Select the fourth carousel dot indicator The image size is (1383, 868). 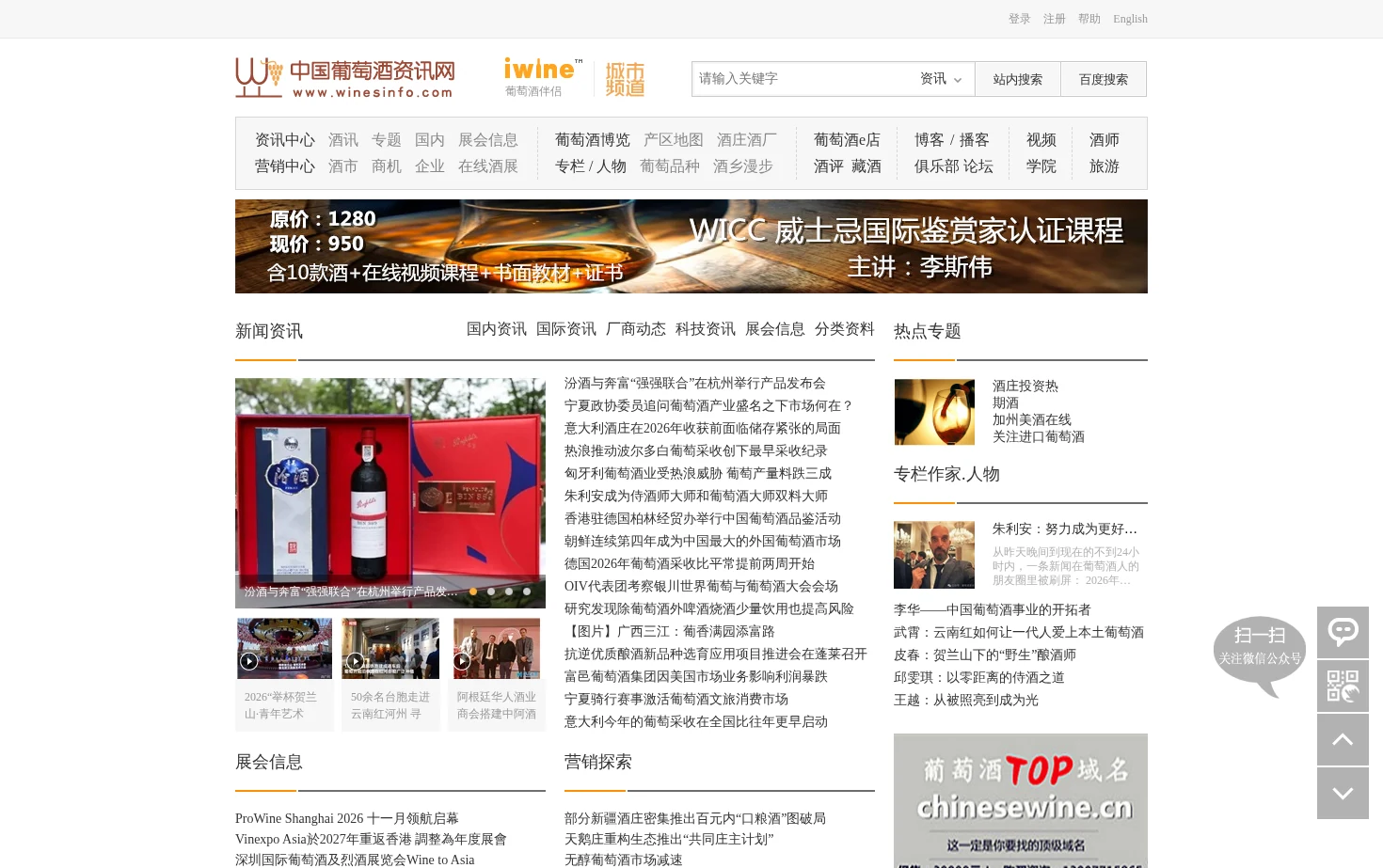coord(527,592)
